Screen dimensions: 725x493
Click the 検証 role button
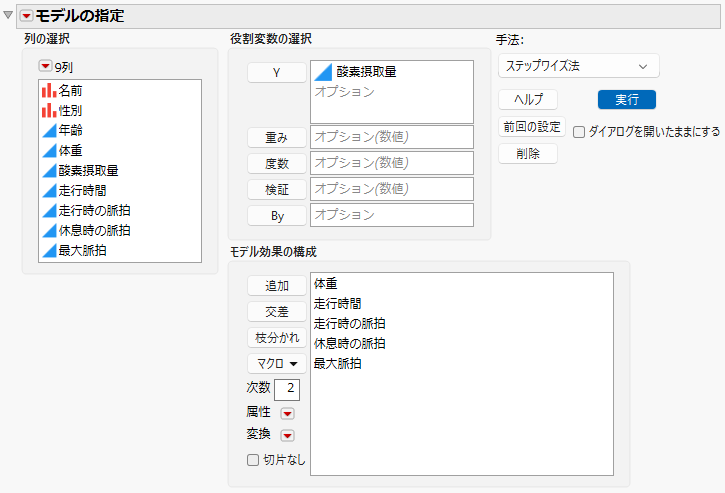(x=276, y=189)
